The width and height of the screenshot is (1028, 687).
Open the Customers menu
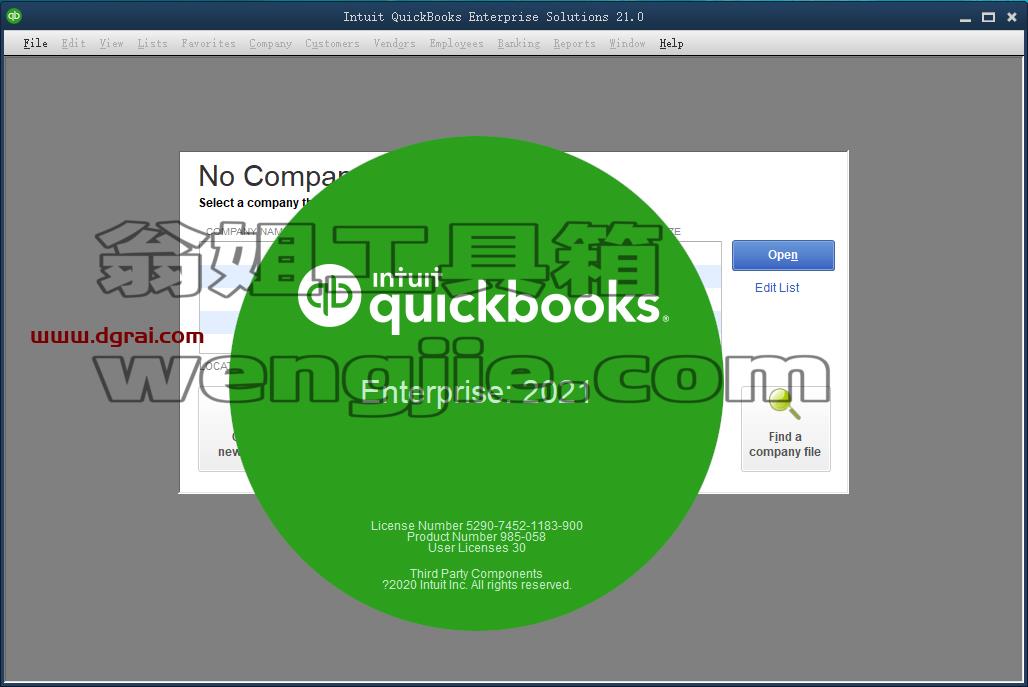point(332,43)
